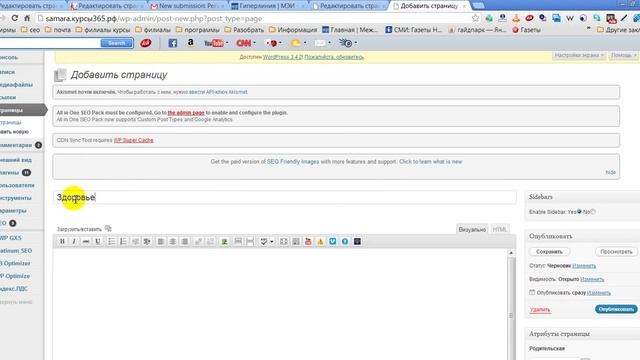The image size is (640, 360).
Task: Open the почта bookmark folder
Action: [x=58, y=29]
